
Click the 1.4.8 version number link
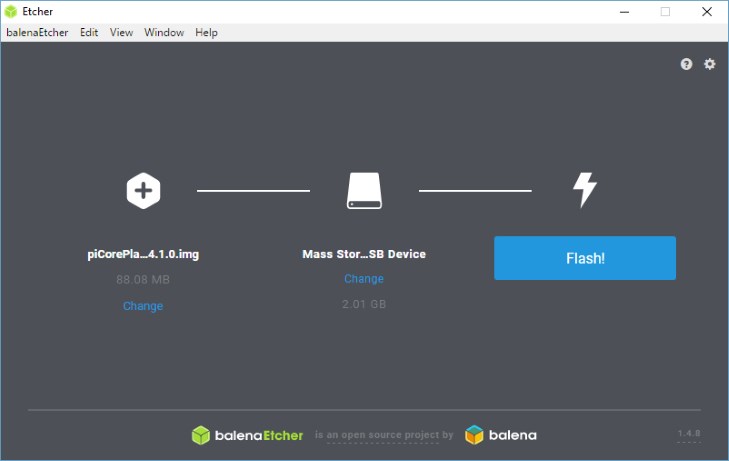coord(689,434)
